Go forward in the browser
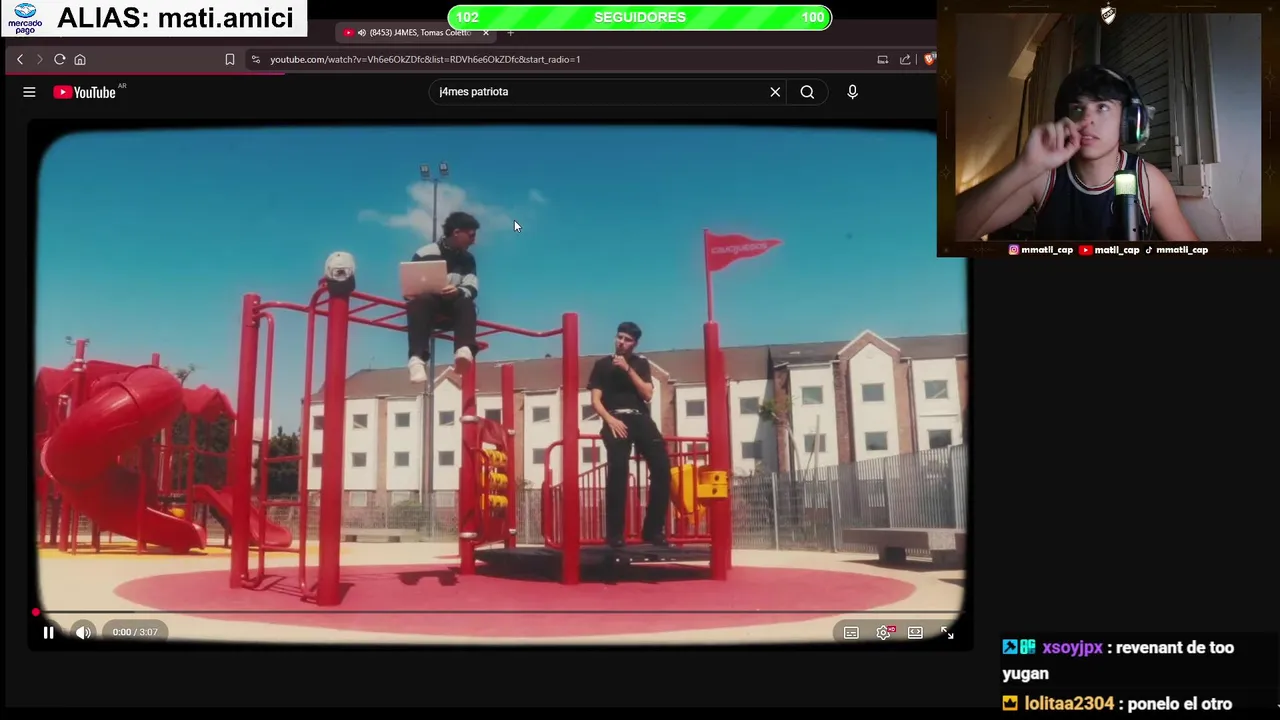 pos(39,59)
